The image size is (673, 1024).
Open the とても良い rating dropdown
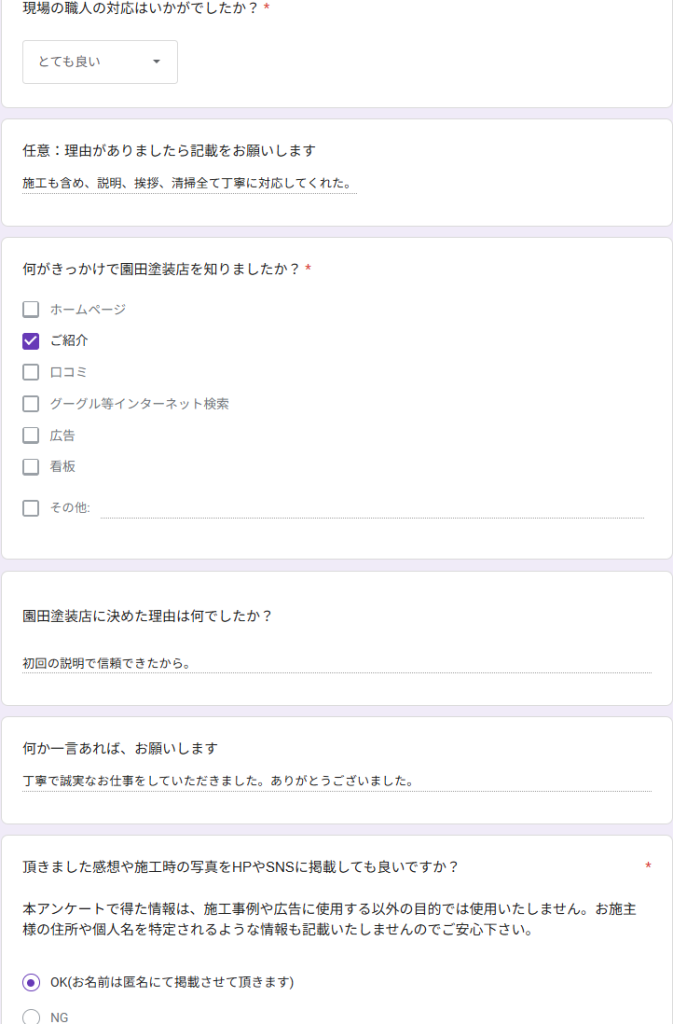point(99,62)
